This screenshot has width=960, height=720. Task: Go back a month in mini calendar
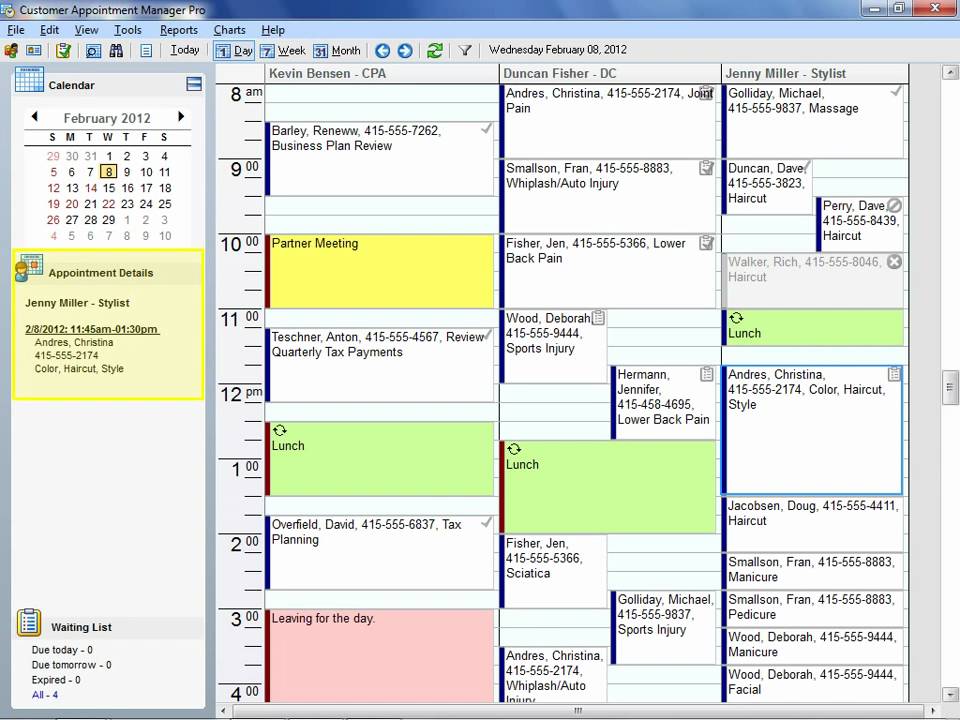point(34,116)
